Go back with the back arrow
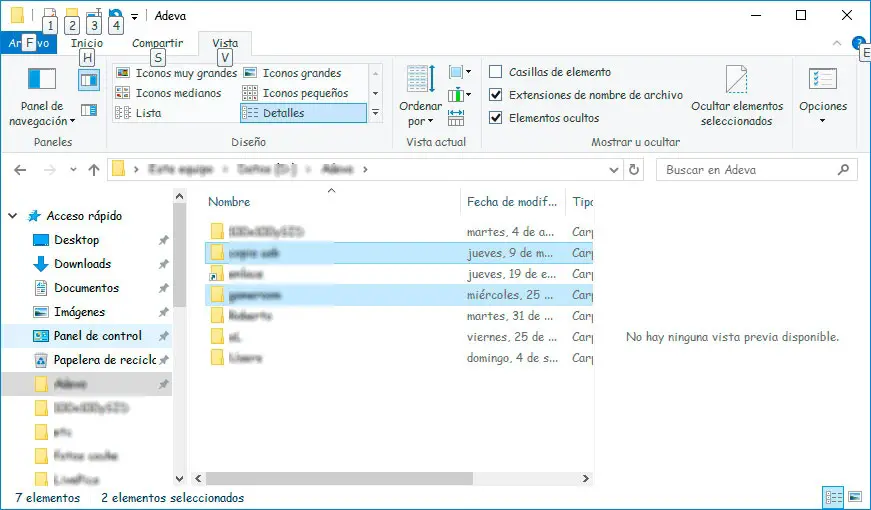The width and height of the screenshot is (871, 510). click(x=20, y=170)
